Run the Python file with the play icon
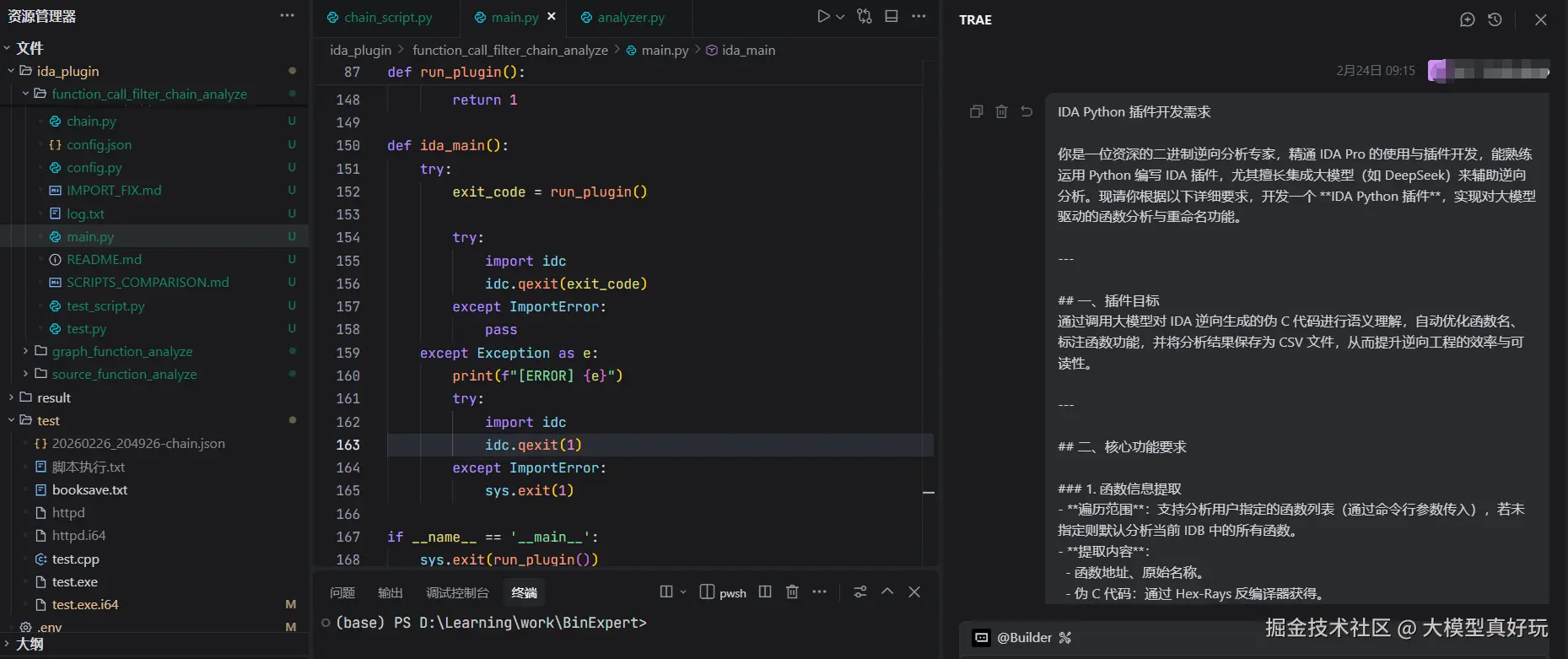 pos(823,17)
